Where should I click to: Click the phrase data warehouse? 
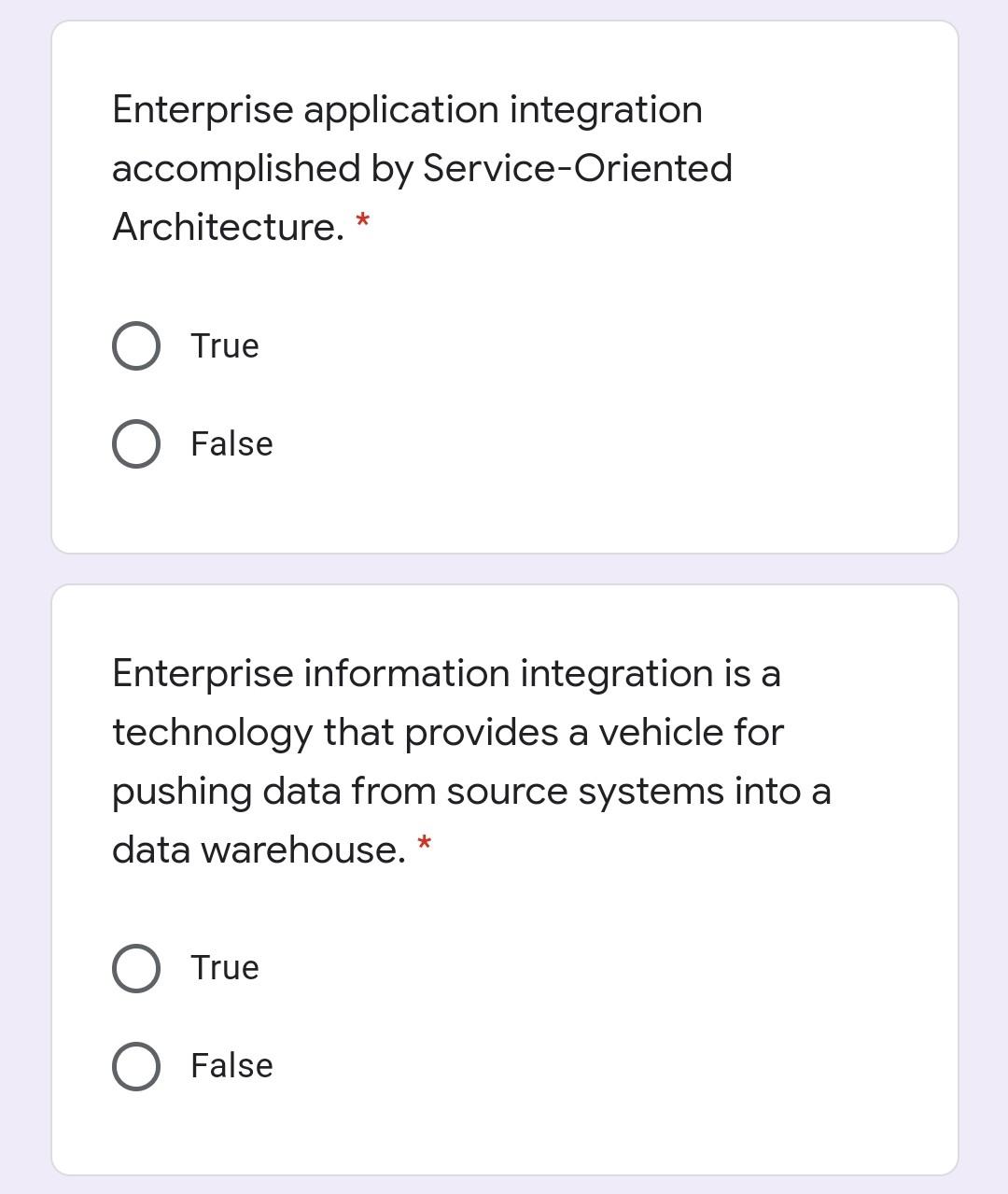click(257, 850)
